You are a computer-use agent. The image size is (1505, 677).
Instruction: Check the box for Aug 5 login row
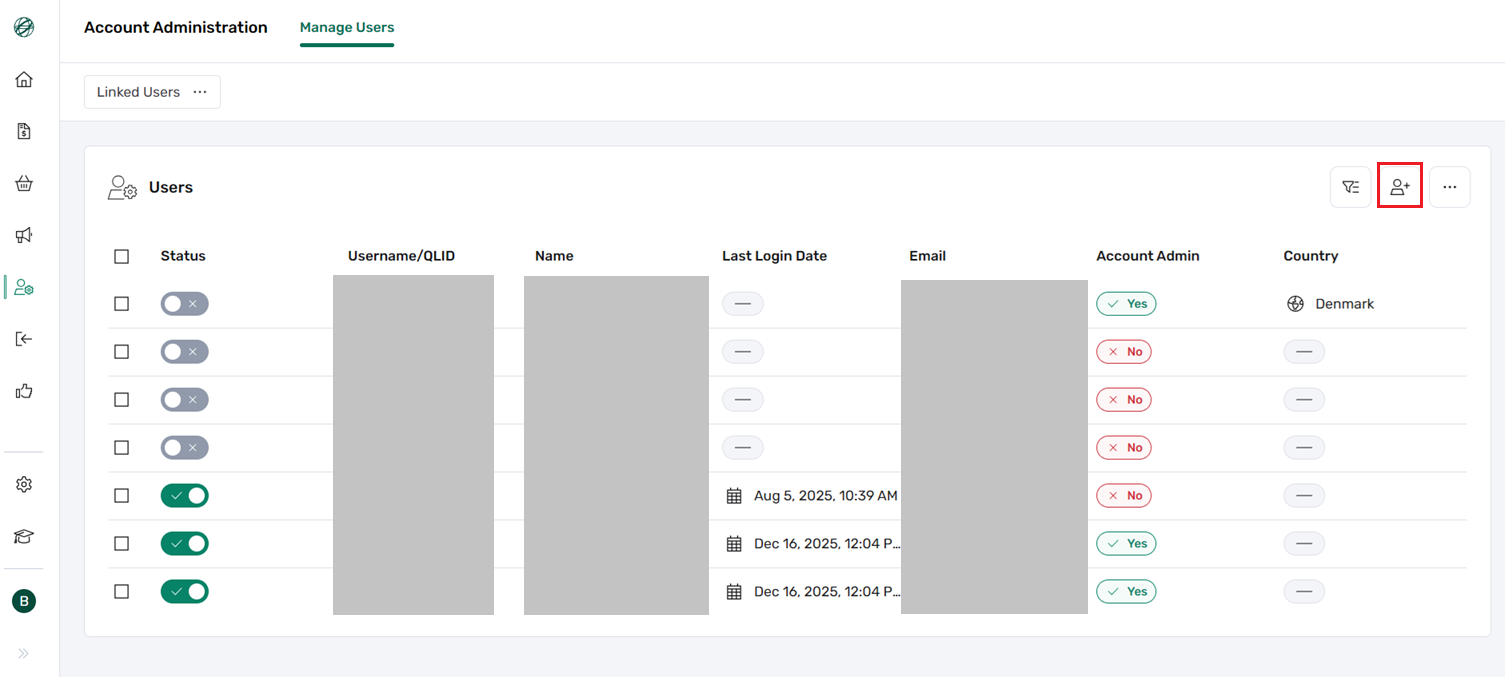[122, 496]
